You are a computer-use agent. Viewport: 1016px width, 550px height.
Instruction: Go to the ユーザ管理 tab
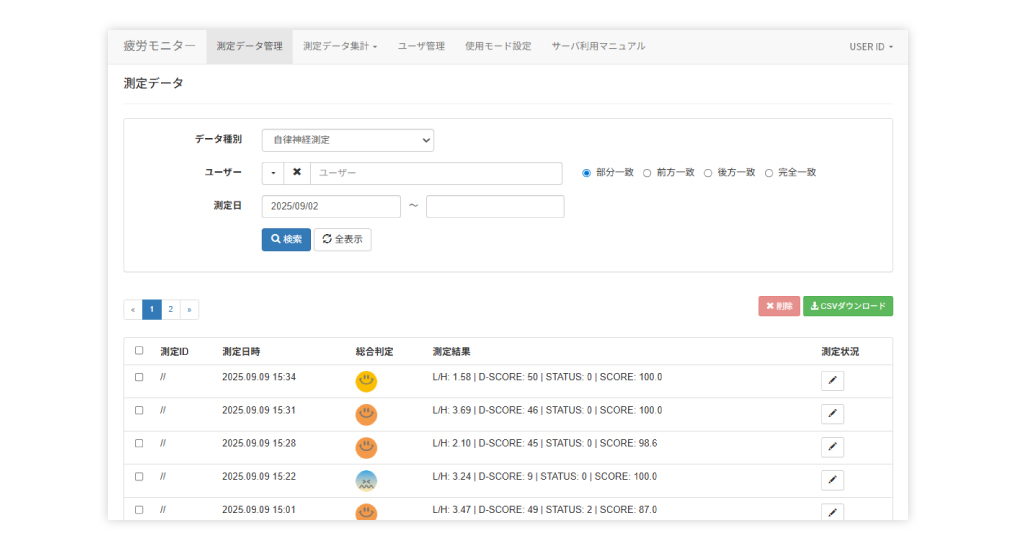(421, 46)
